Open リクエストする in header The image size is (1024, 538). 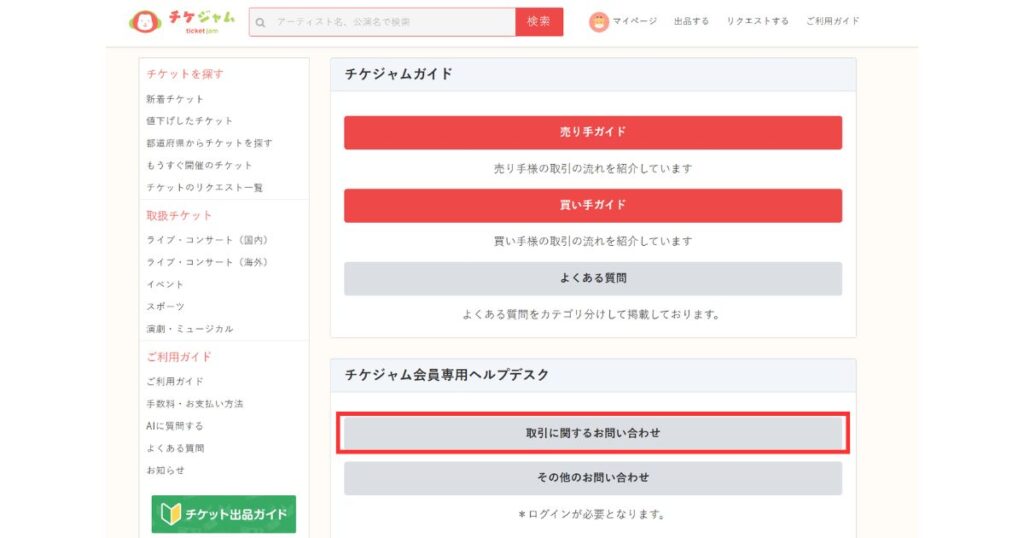click(758, 22)
